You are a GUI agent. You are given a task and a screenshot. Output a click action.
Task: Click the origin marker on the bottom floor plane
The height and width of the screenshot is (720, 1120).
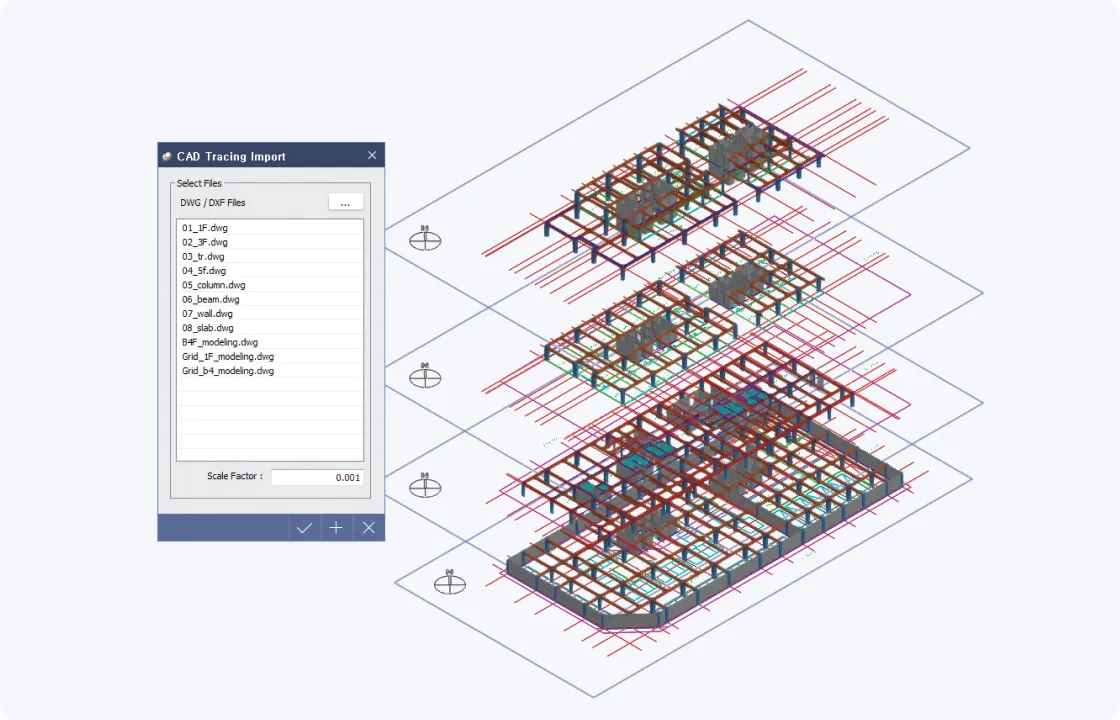(x=450, y=582)
